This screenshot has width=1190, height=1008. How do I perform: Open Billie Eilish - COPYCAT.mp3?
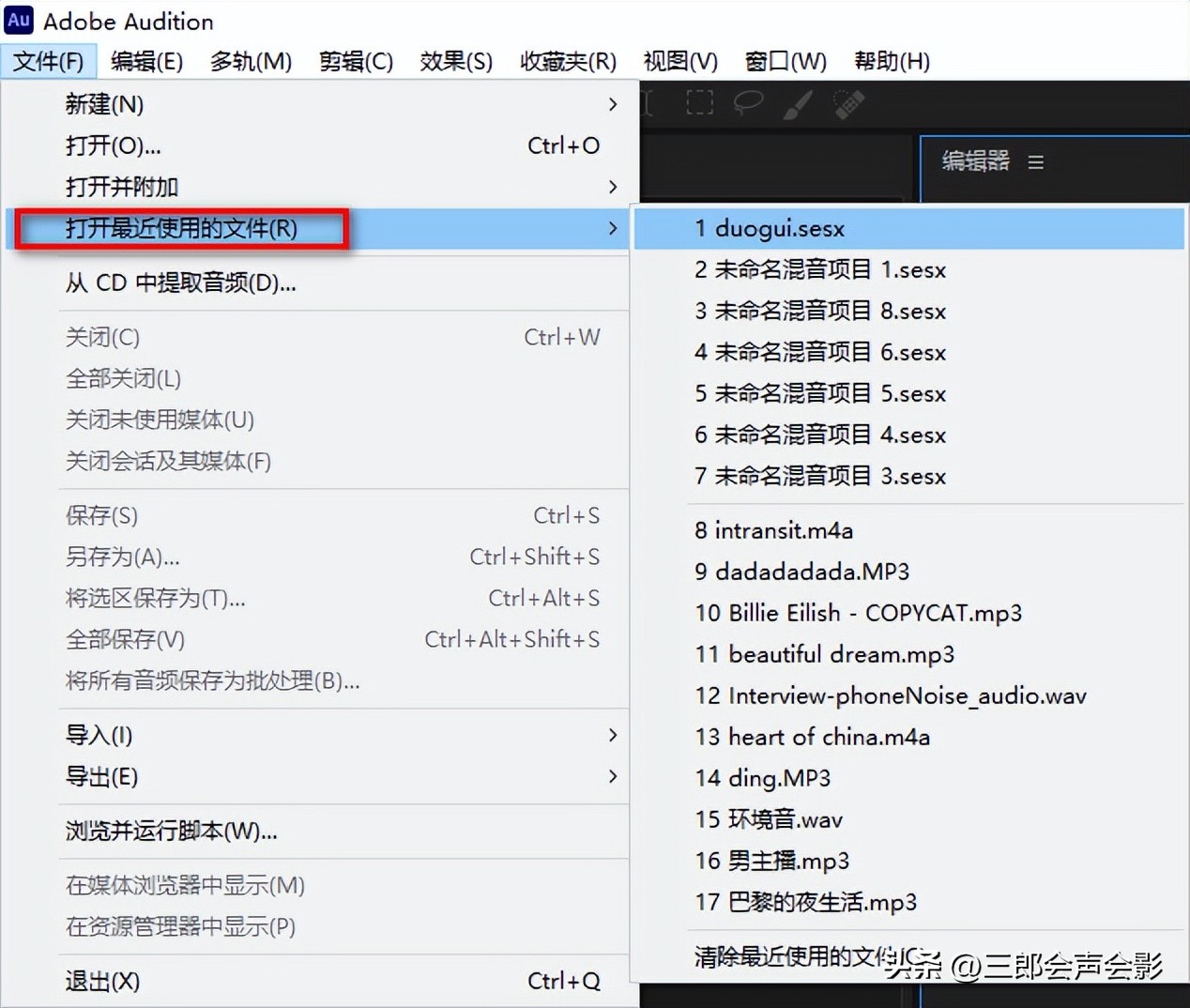(x=908, y=613)
